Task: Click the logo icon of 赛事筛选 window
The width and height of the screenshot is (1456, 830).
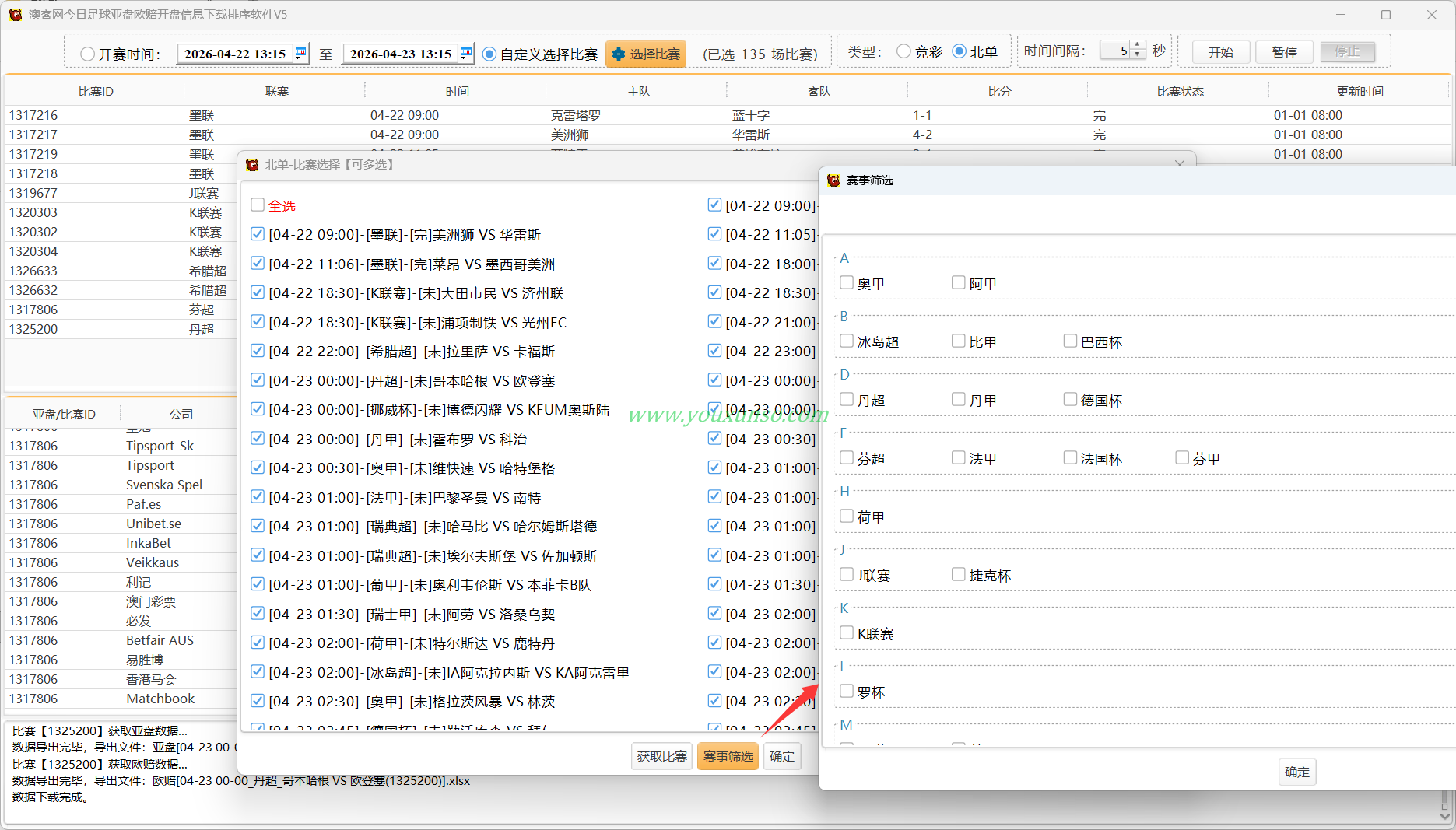Action: tap(833, 180)
